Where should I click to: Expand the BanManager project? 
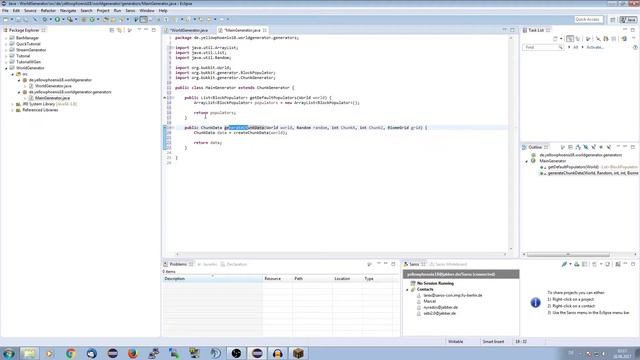[x=6, y=38]
